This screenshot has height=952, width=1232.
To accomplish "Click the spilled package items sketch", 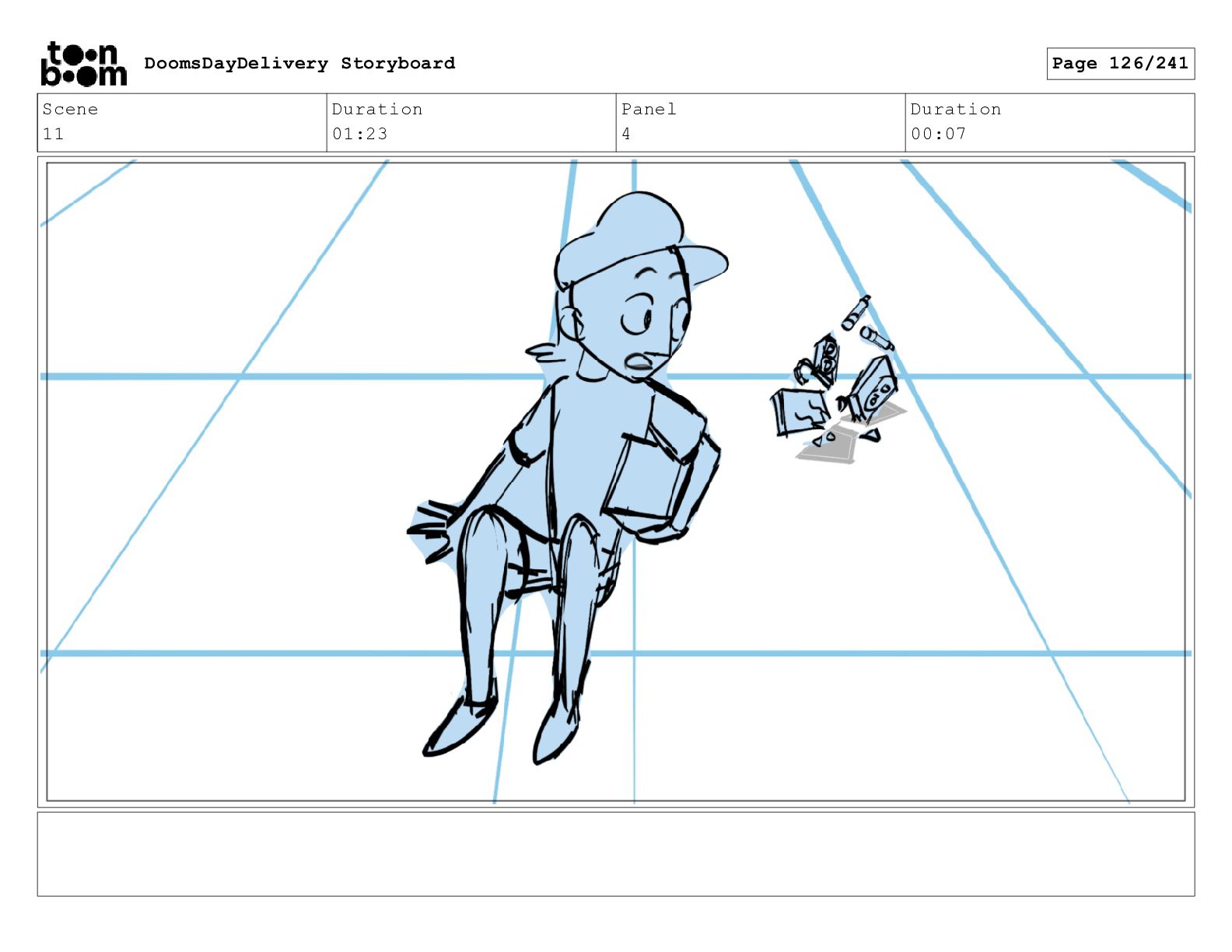I will click(x=838, y=381).
